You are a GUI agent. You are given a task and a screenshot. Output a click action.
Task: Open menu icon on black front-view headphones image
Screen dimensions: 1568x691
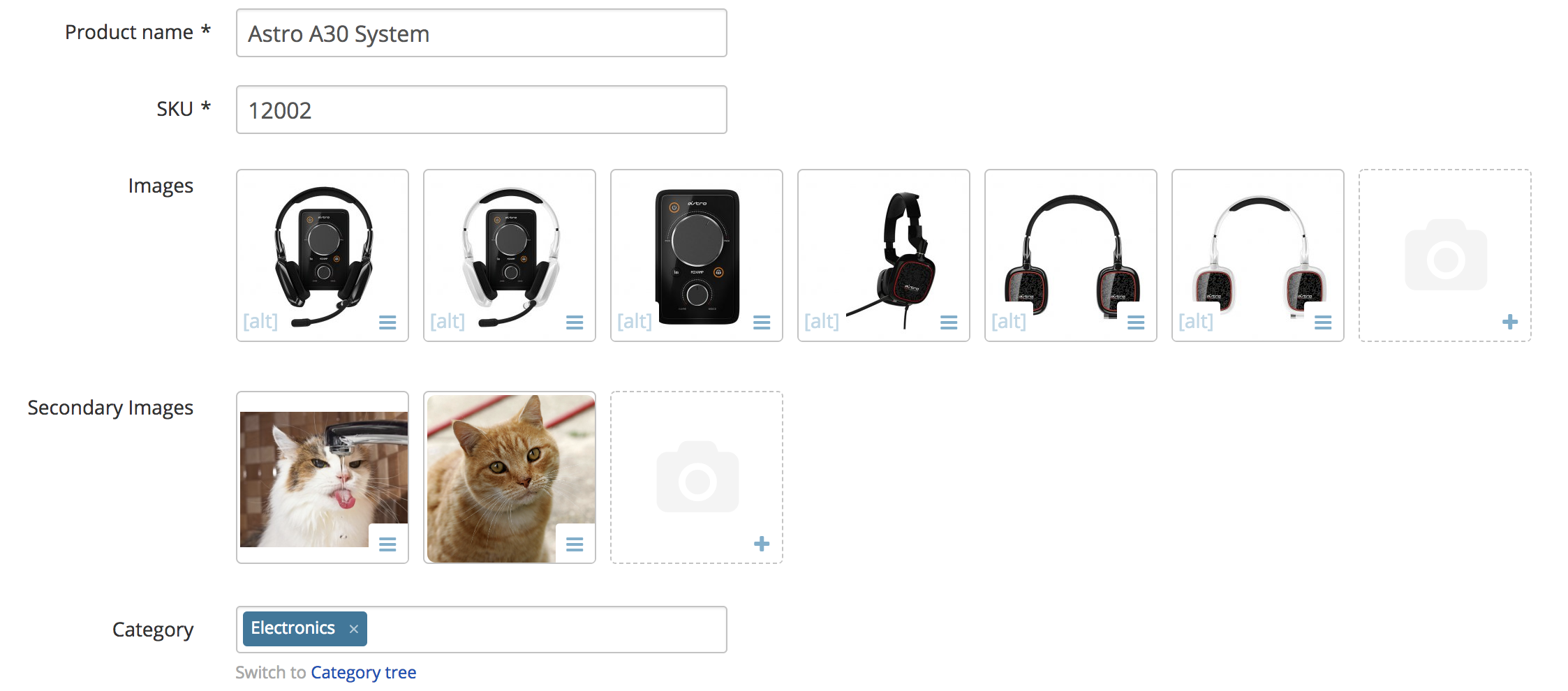pyautogui.click(x=1136, y=322)
